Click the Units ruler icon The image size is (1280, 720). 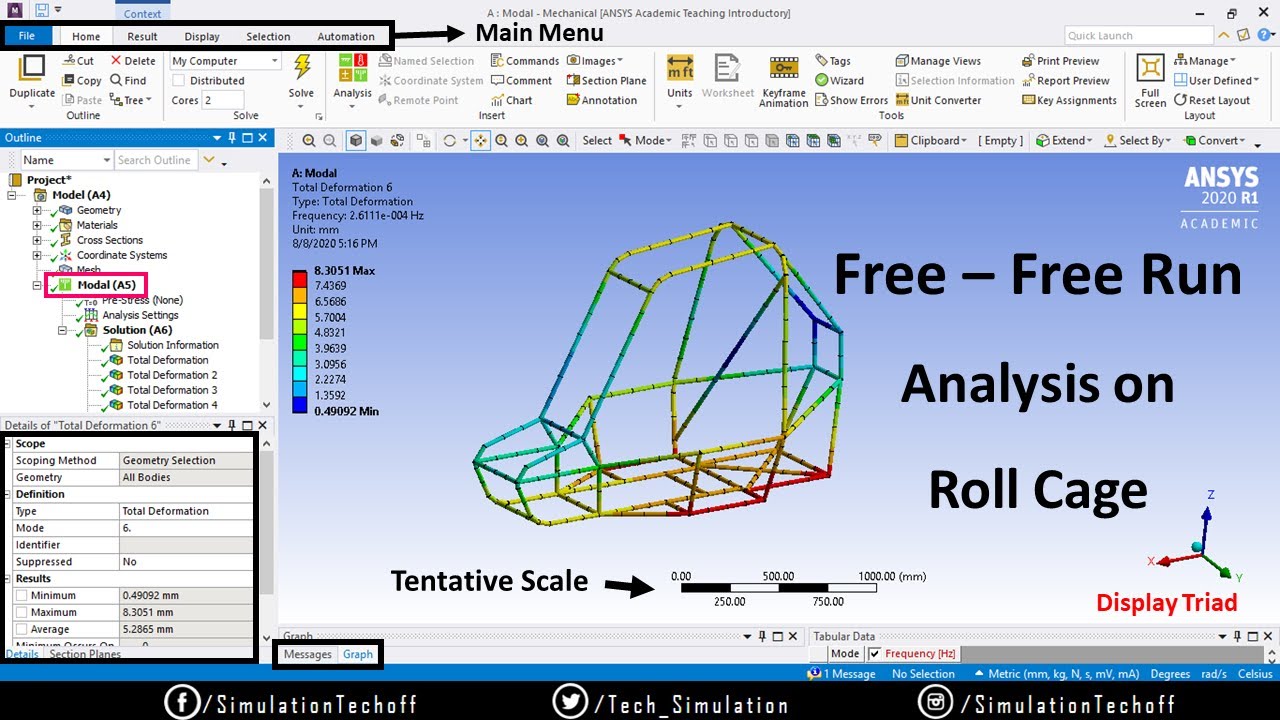[x=680, y=68]
